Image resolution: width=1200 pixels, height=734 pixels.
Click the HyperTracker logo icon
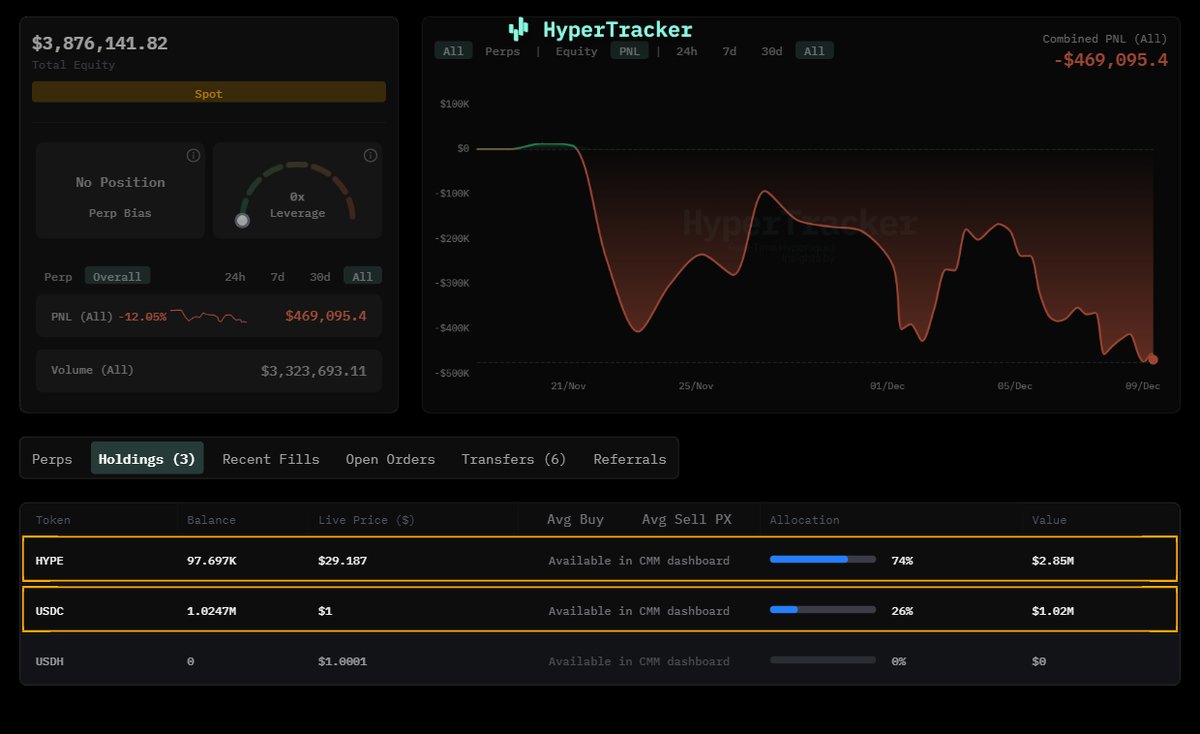tap(518, 29)
